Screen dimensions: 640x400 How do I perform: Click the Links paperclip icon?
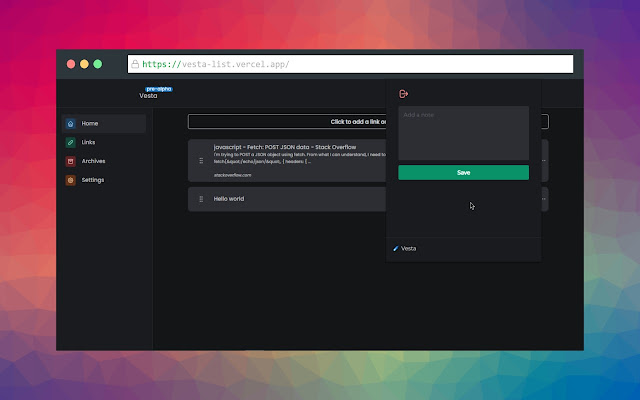point(71,142)
